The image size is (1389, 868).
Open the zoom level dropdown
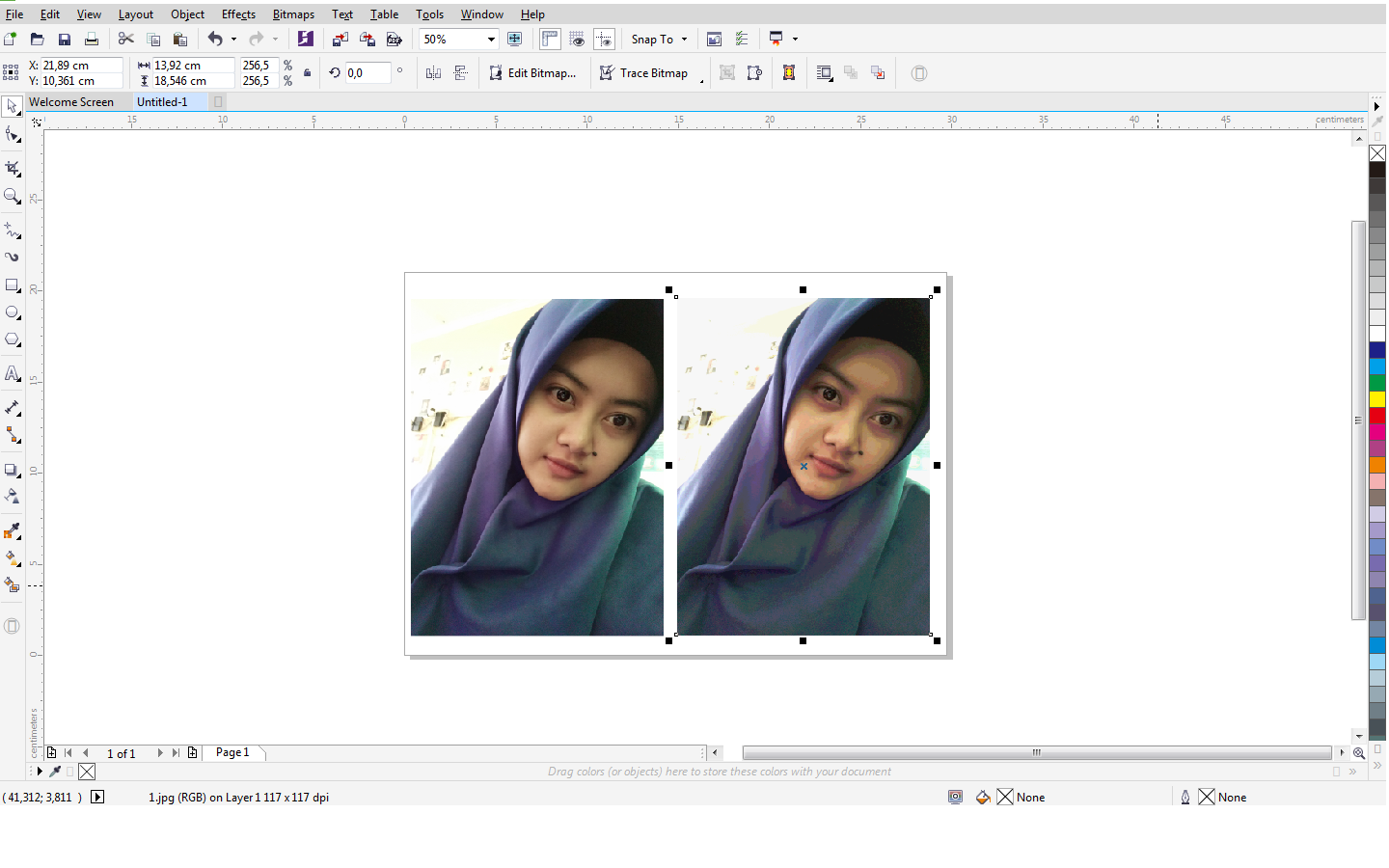[490, 39]
